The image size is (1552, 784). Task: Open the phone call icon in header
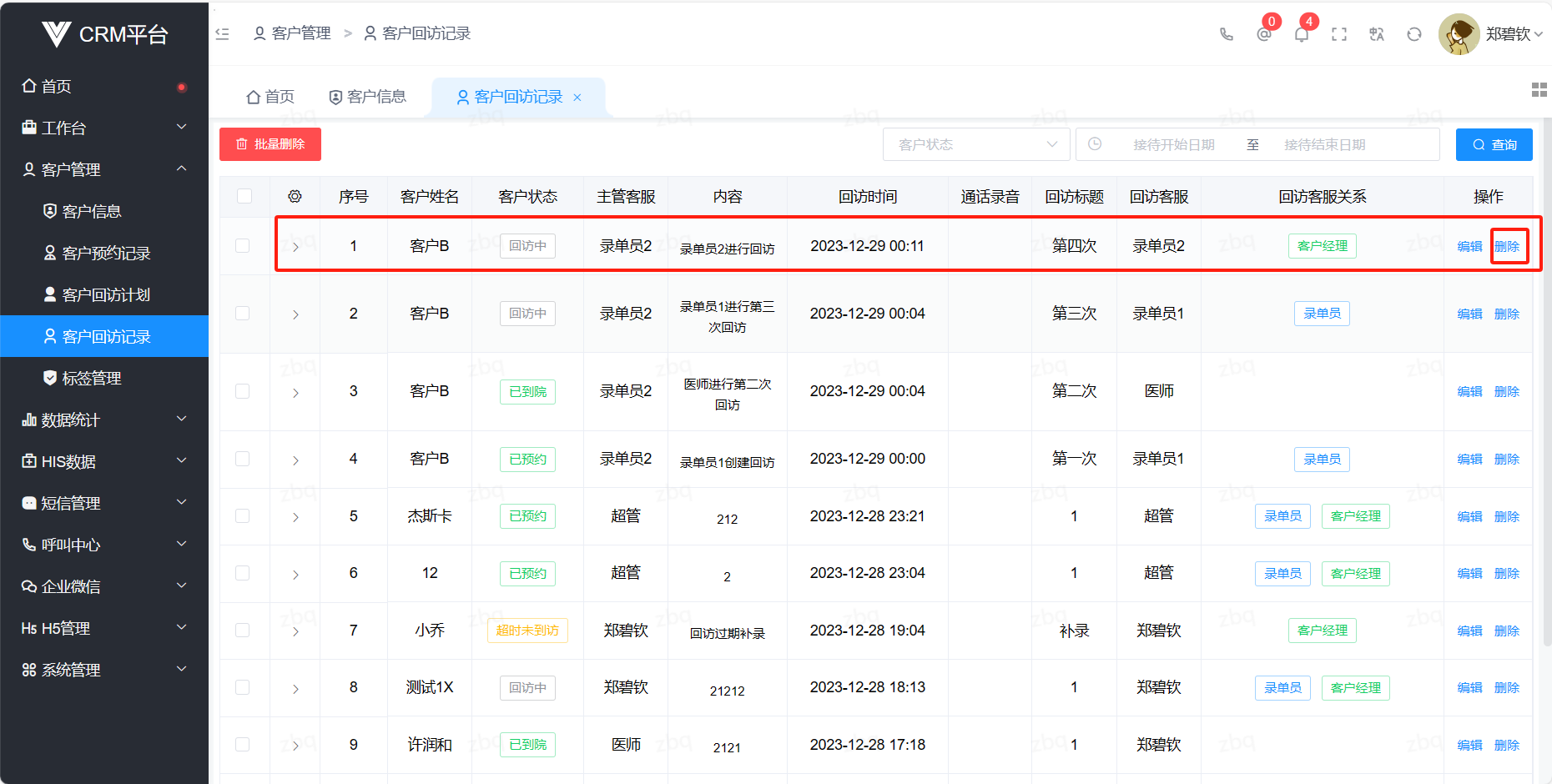point(1226,34)
